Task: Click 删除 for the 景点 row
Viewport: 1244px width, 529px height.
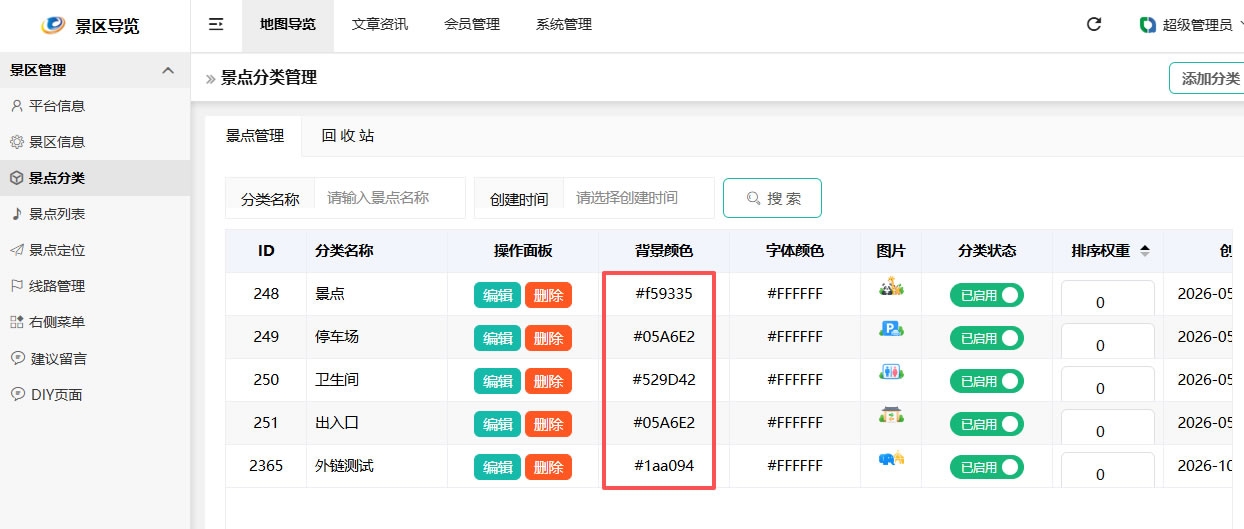Action: click(548, 295)
